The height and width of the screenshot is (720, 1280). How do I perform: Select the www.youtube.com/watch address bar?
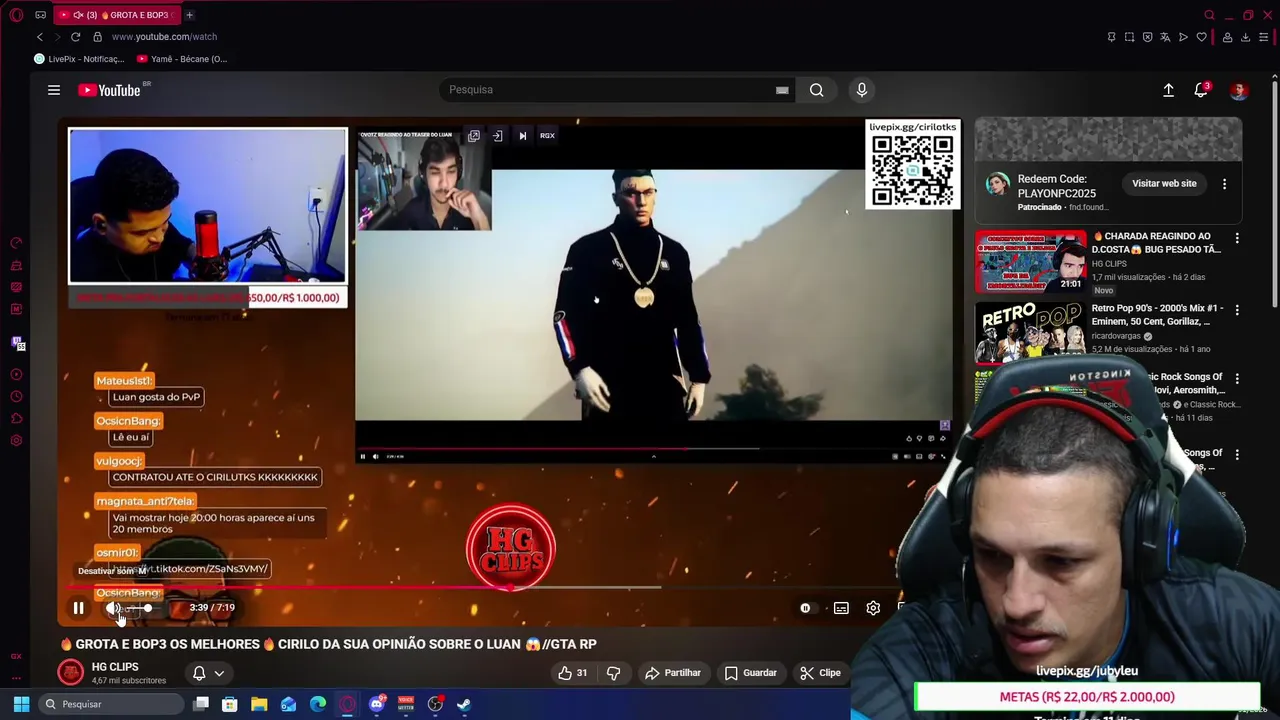coord(164,37)
